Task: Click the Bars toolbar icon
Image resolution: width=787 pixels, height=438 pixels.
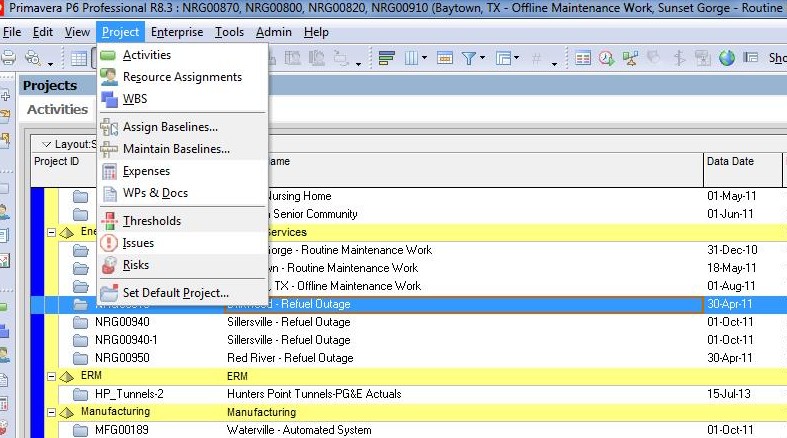Action: [x=386, y=58]
